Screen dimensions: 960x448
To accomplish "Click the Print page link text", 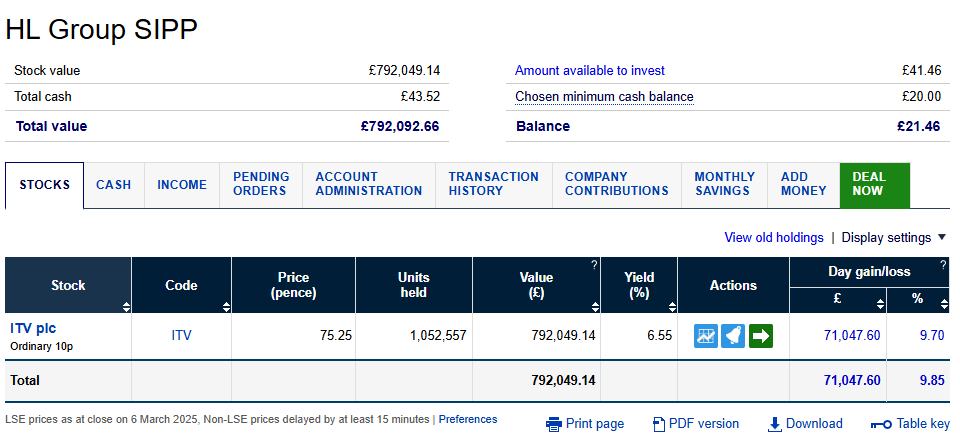I will tap(594, 424).
